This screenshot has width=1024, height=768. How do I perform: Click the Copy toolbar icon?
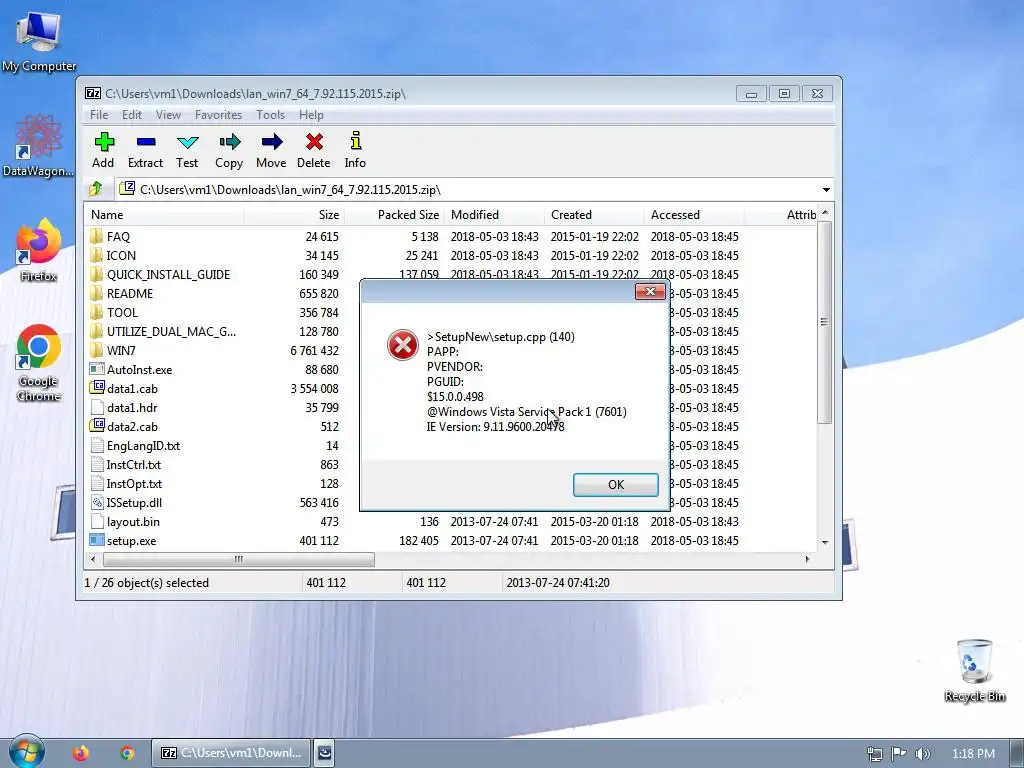pos(229,142)
